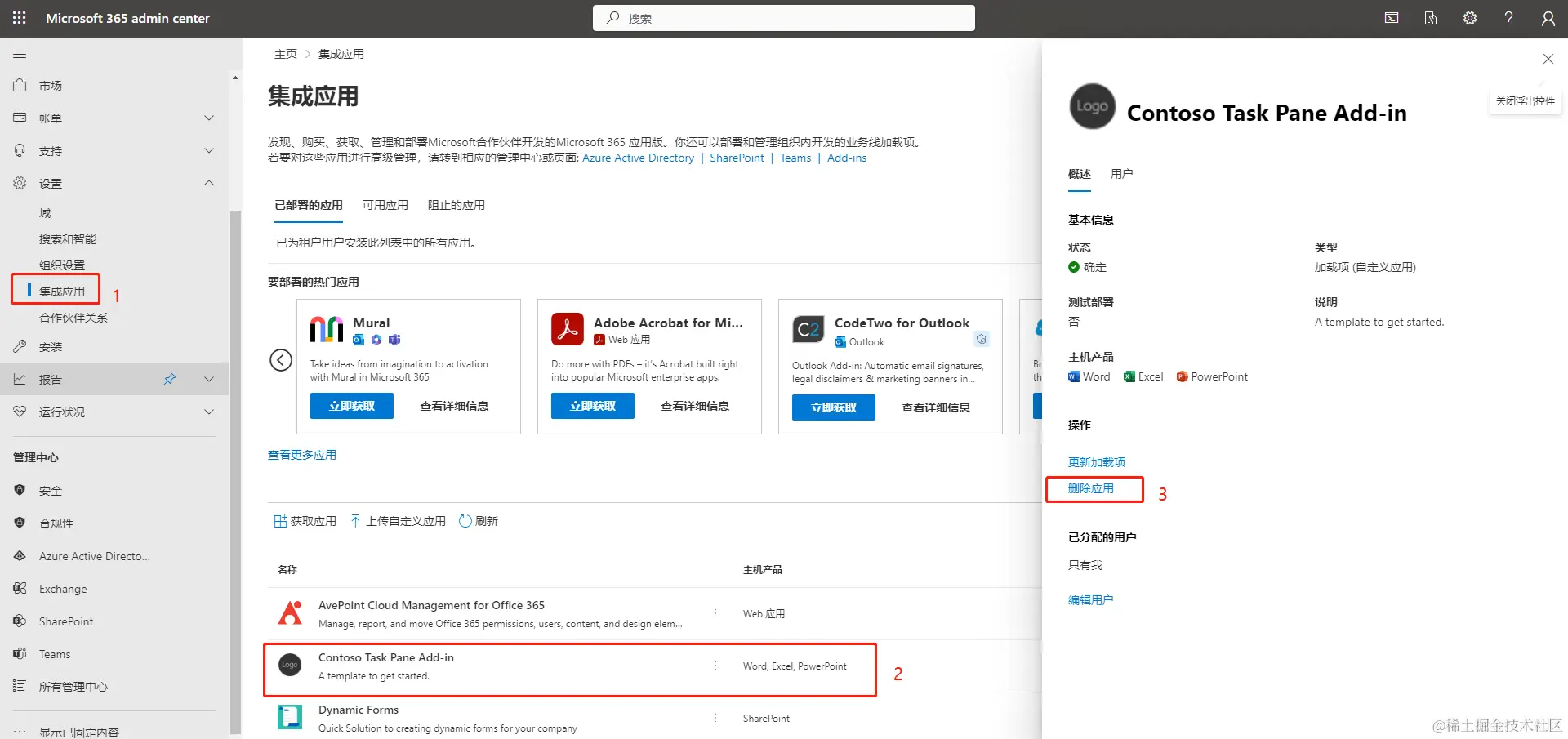The image size is (1568, 739).
Task: Open the Teams admin center from the sidebar
Action: pyautogui.click(x=54, y=653)
